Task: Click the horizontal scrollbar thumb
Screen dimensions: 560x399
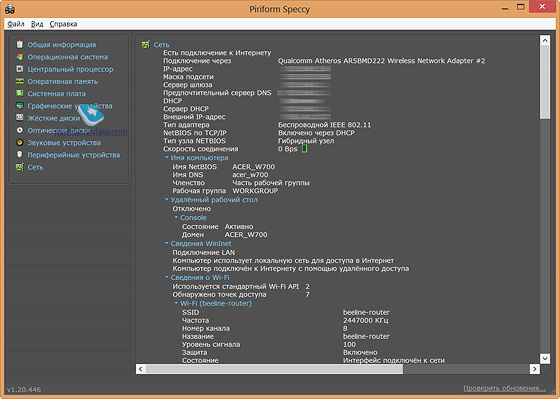Action: pyautogui.click(x=274, y=369)
